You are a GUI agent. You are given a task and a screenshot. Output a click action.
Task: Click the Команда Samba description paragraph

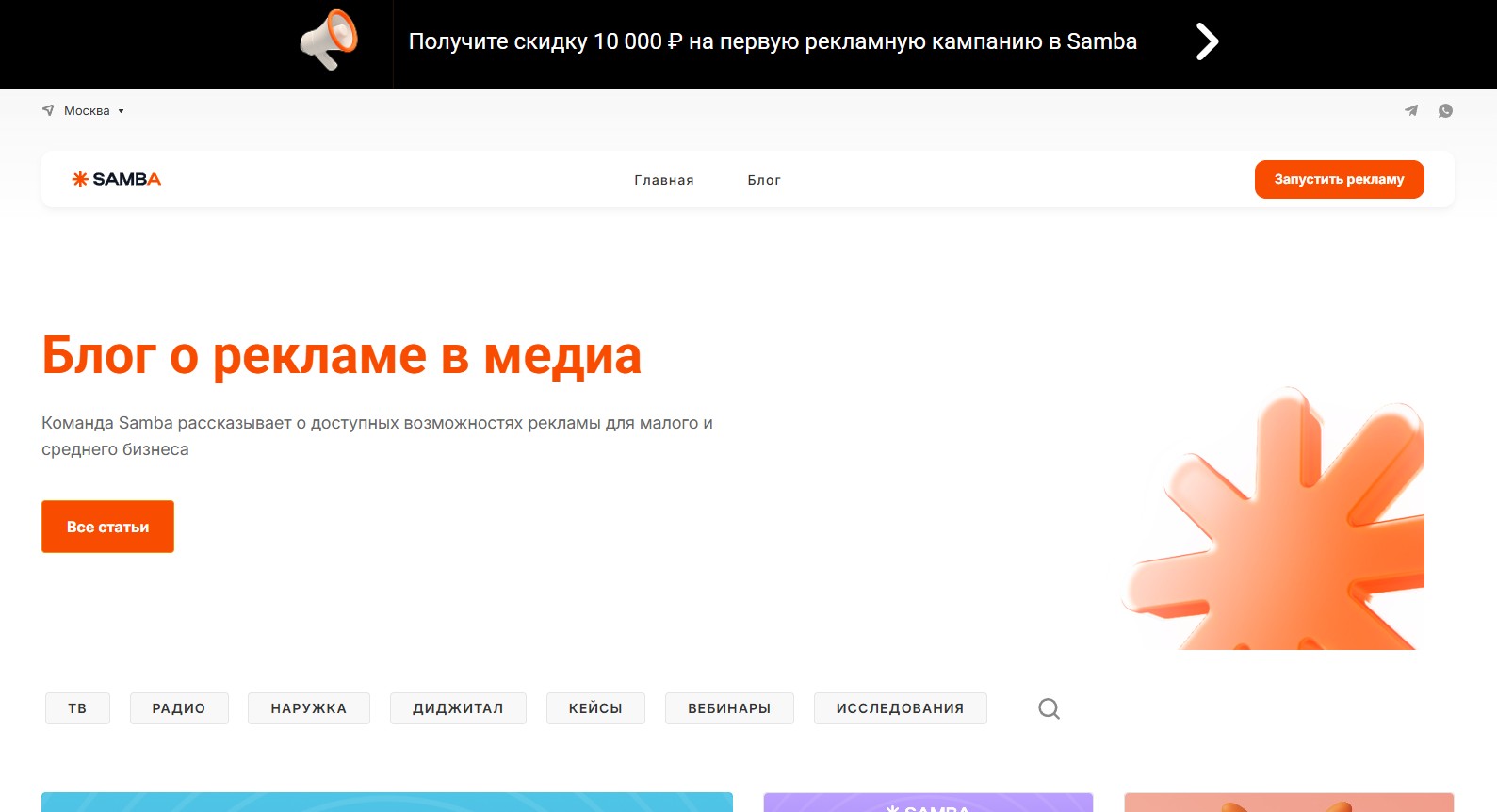tap(377, 436)
